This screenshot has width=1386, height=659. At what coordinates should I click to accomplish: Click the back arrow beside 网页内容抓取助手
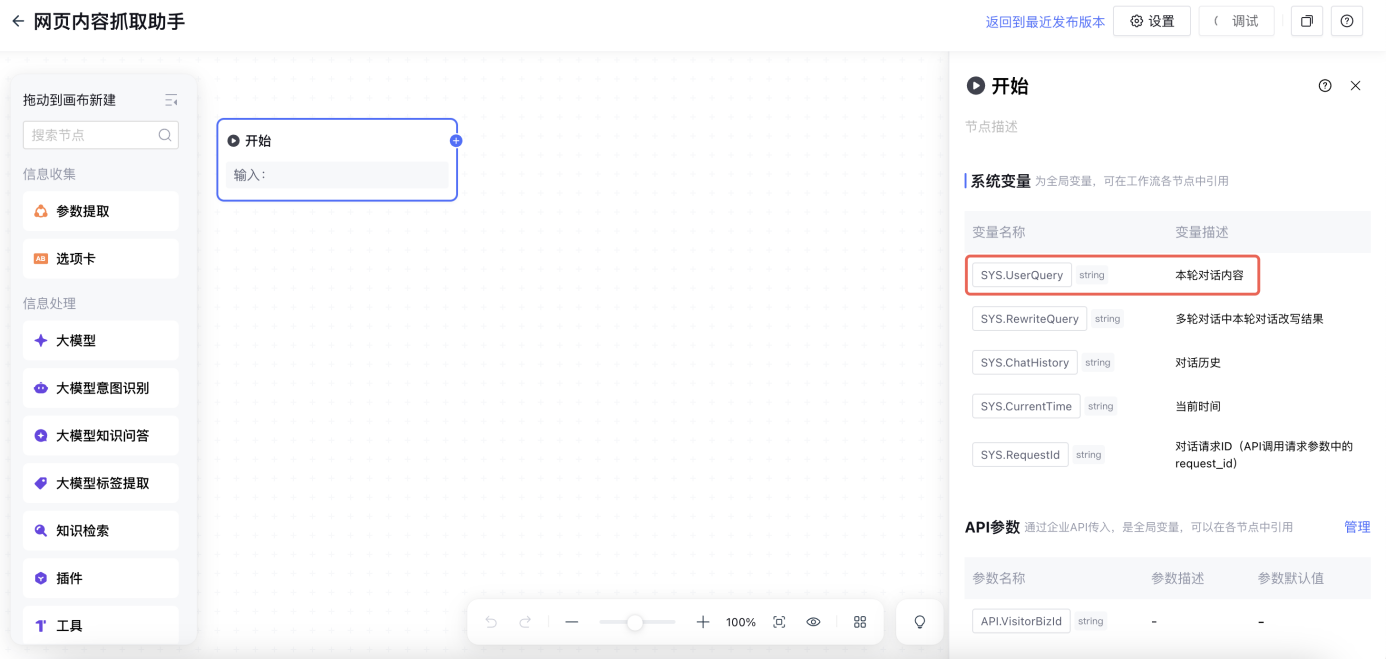click(17, 21)
